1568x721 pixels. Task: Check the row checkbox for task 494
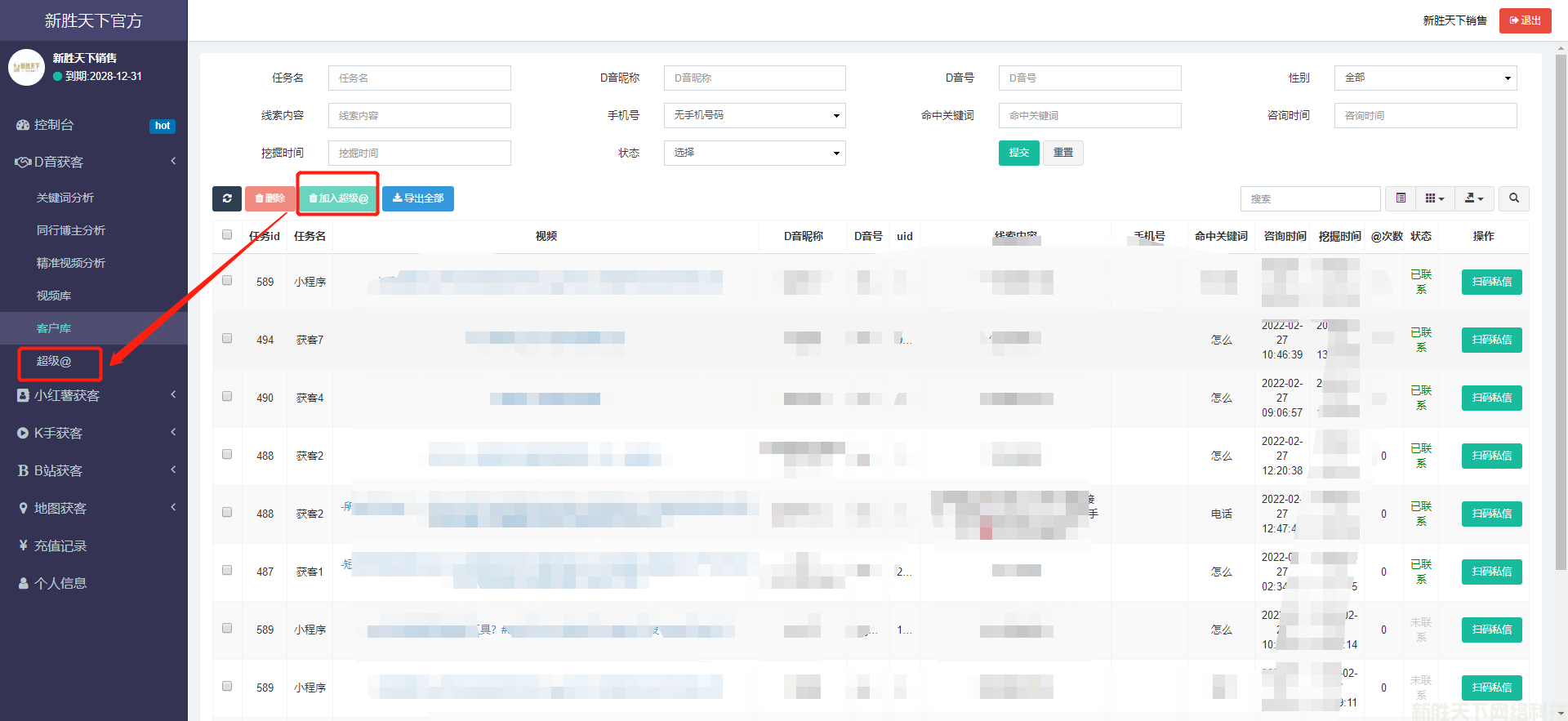click(227, 339)
